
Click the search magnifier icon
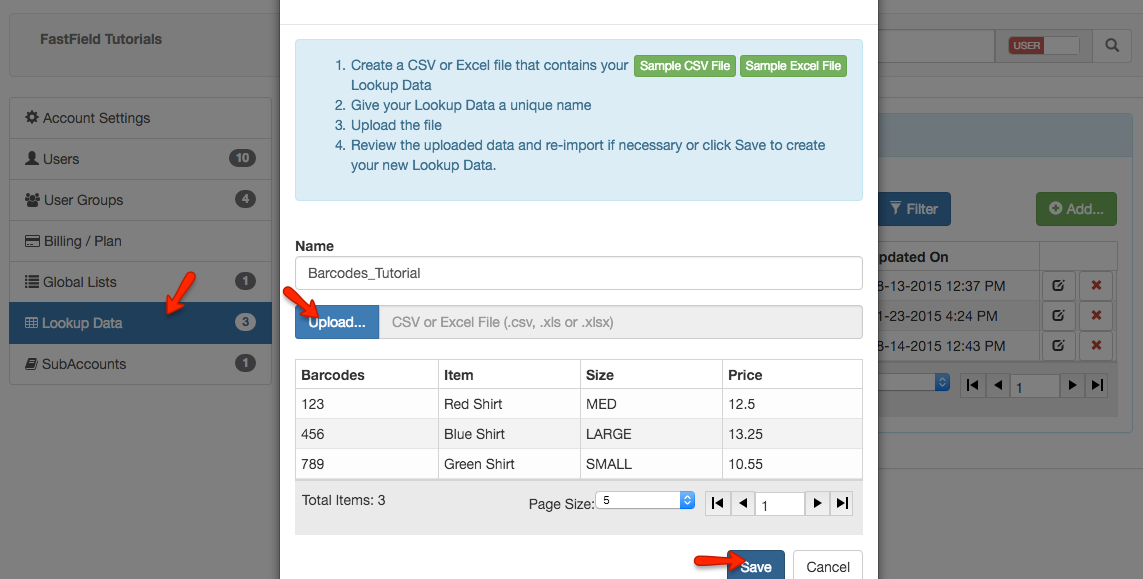1111,45
